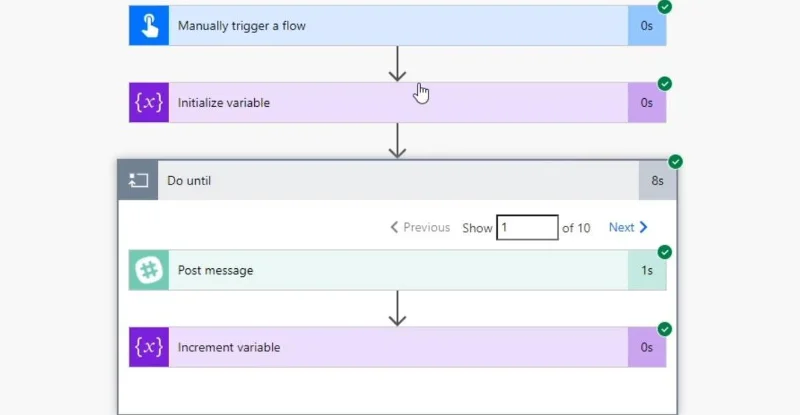Image resolution: width=800 pixels, height=415 pixels.
Task: Go to Next loop iteration
Action: click(x=628, y=227)
